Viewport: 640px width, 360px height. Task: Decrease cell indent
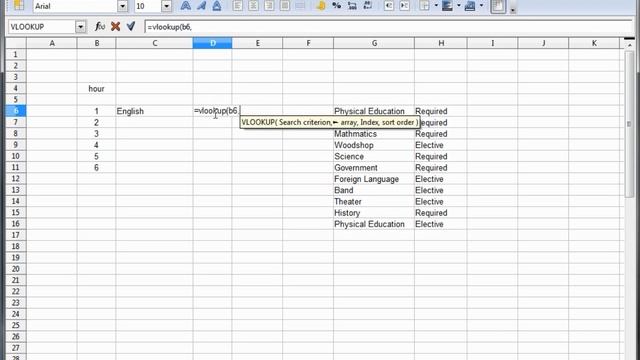(389, 6)
